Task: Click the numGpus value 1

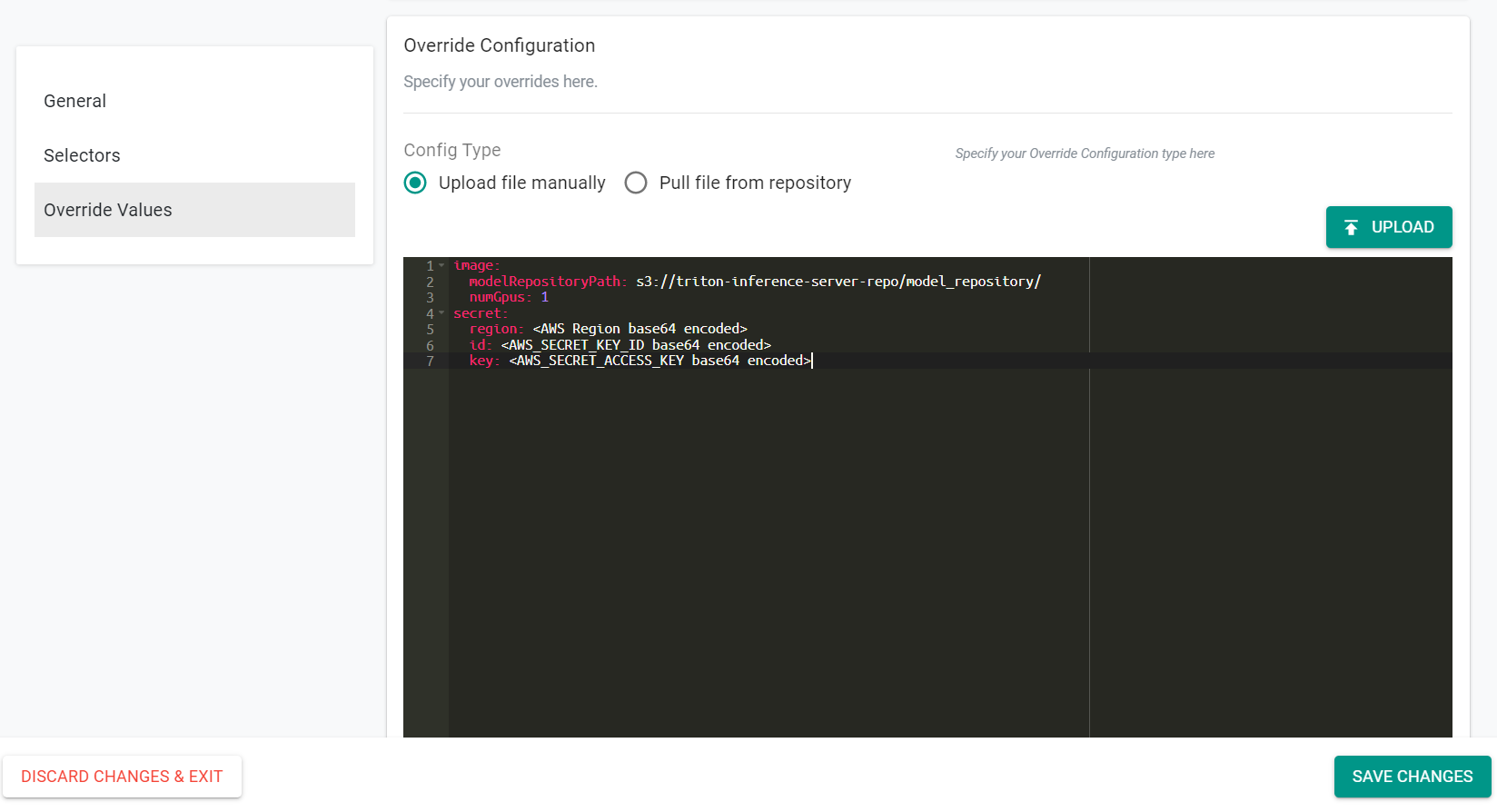Action: coord(545,297)
